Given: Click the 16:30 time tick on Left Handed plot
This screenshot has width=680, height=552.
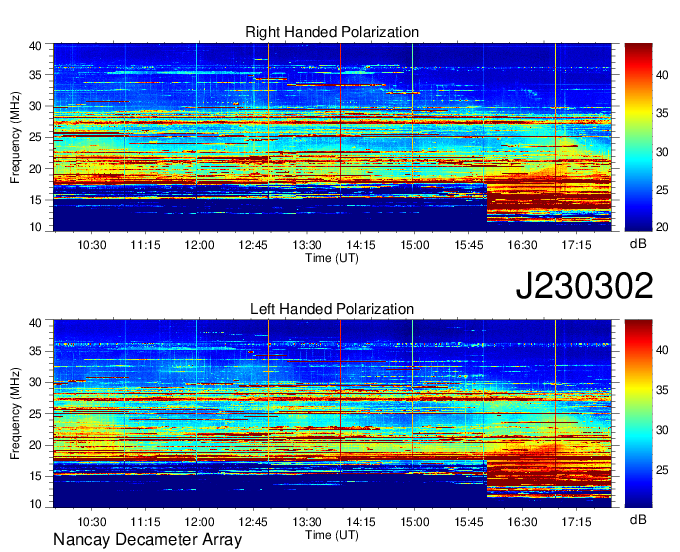Looking at the screenshot, I should tap(522, 522).
